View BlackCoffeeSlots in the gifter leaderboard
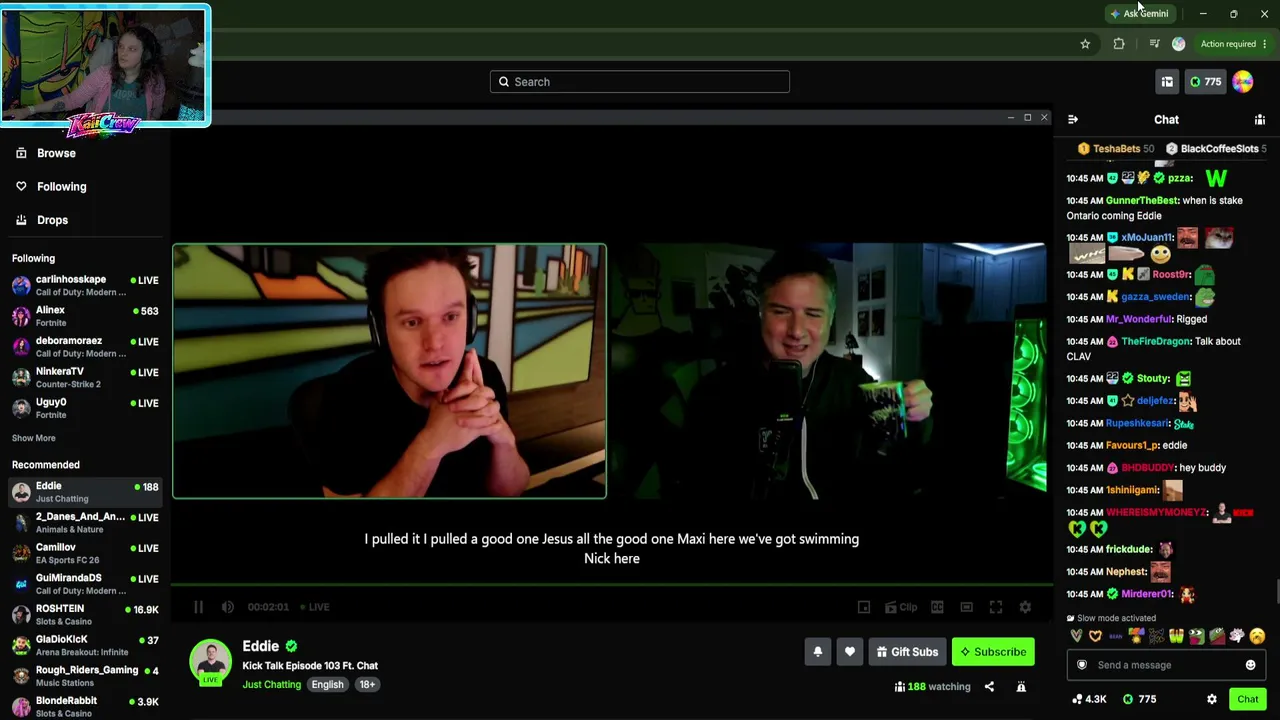Viewport: 1280px width, 720px height. [1216, 149]
